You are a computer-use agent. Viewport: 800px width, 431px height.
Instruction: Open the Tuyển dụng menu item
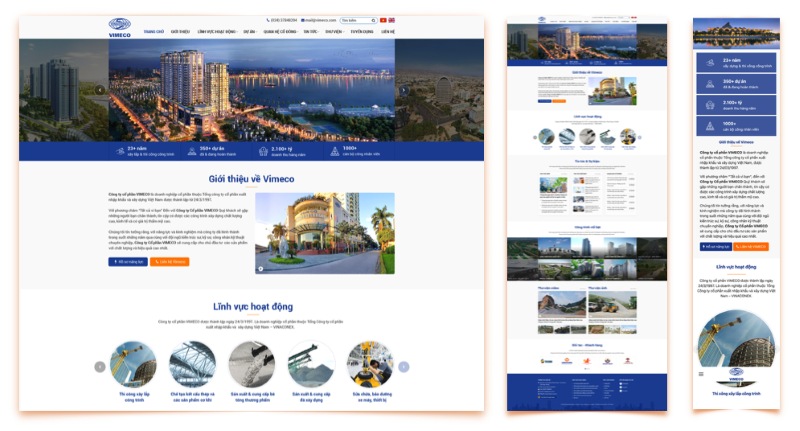tap(362, 32)
